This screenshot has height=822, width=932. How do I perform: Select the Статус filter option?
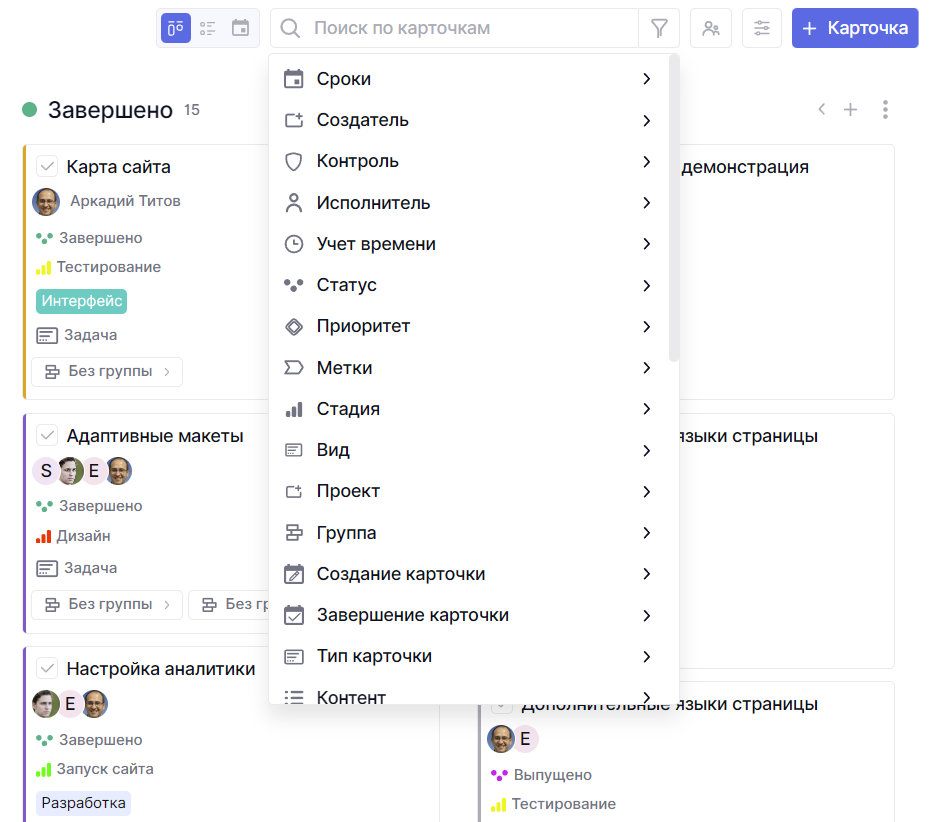coord(346,285)
